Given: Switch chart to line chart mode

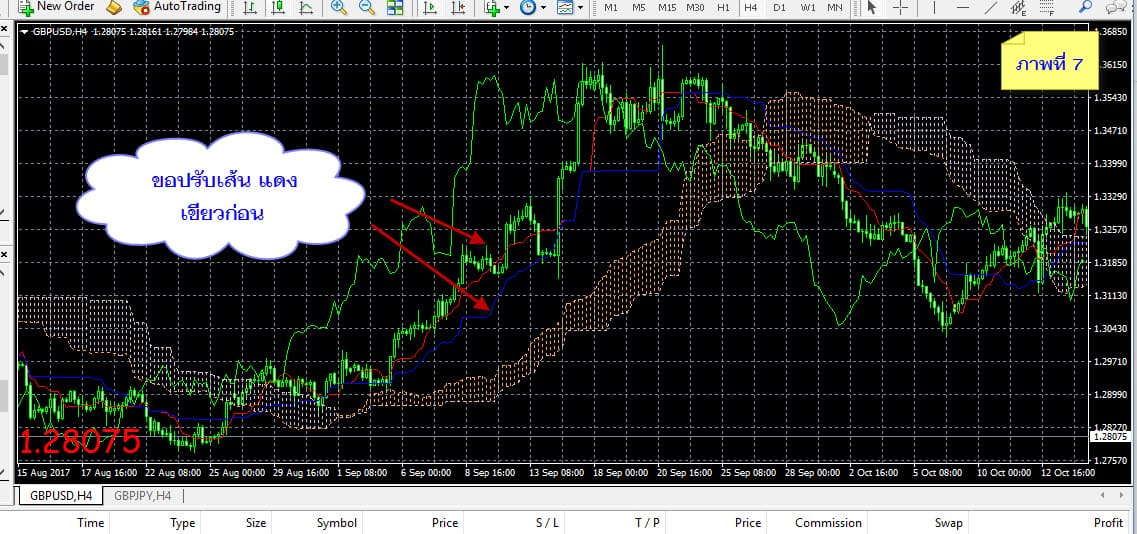Looking at the screenshot, I should click(x=306, y=7).
